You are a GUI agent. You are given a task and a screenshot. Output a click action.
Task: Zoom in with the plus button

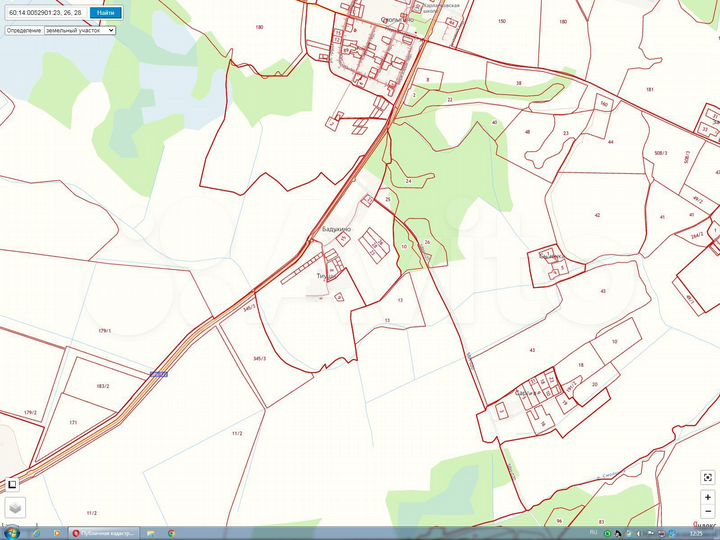(708, 497)
